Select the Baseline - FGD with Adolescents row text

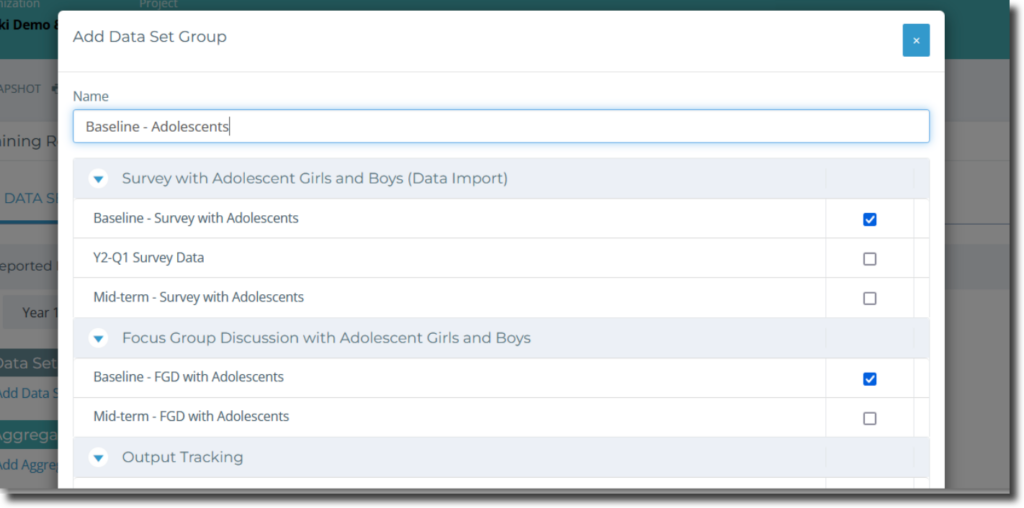tap(189, 377)
